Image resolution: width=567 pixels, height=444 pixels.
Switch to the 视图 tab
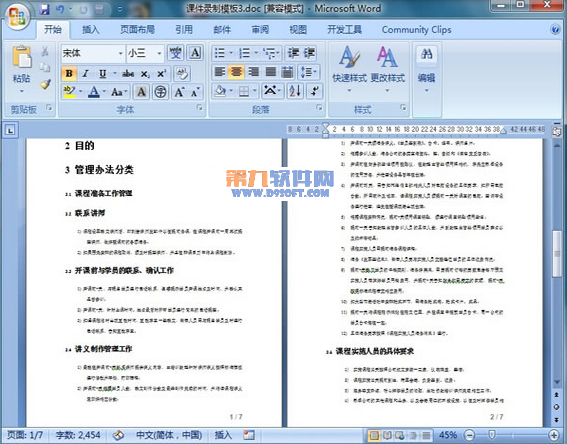[x=298, y=30]
